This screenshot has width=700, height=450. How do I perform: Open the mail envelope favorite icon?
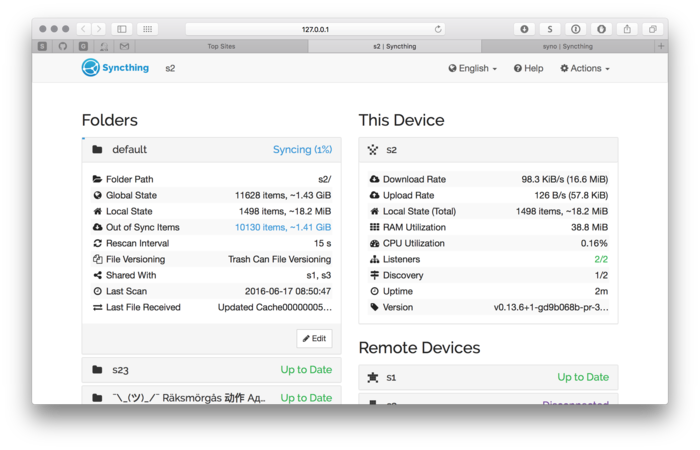[x=125, y=46]
